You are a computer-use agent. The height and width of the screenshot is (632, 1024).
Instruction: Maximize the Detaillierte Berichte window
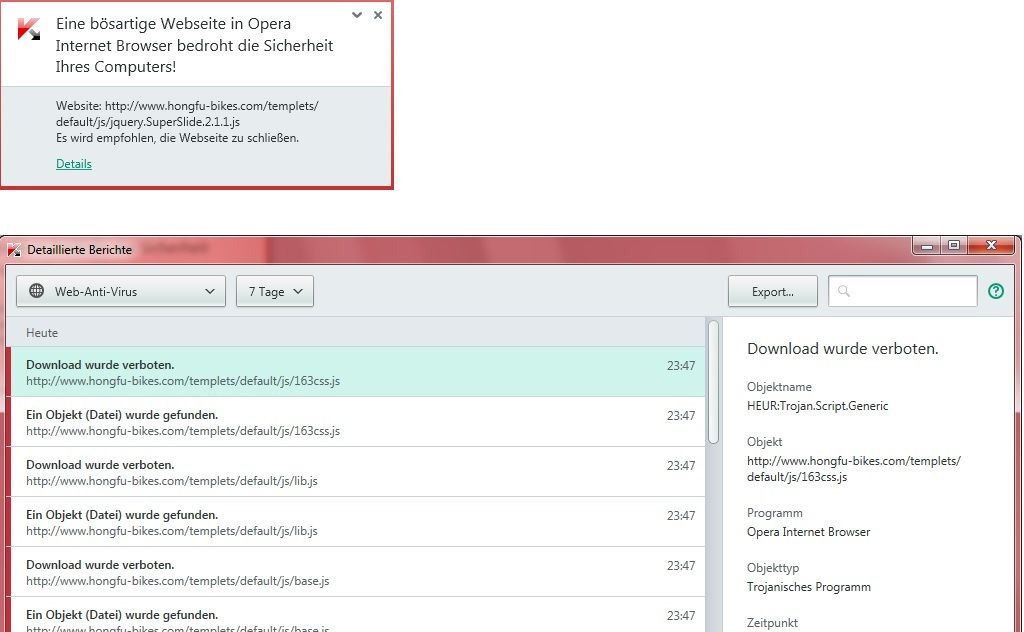click(954, 246)
